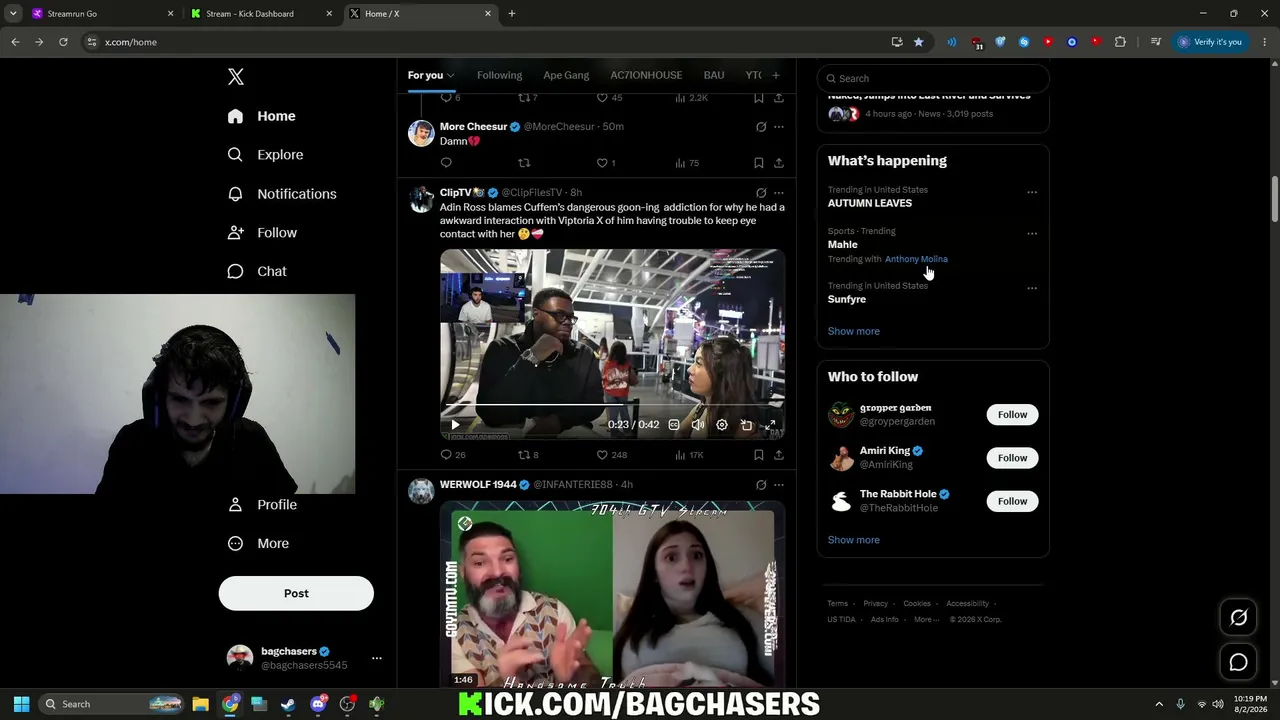
Task: Open the Windows Start menu
Action: pyautogui.click(x=21, y=704)
